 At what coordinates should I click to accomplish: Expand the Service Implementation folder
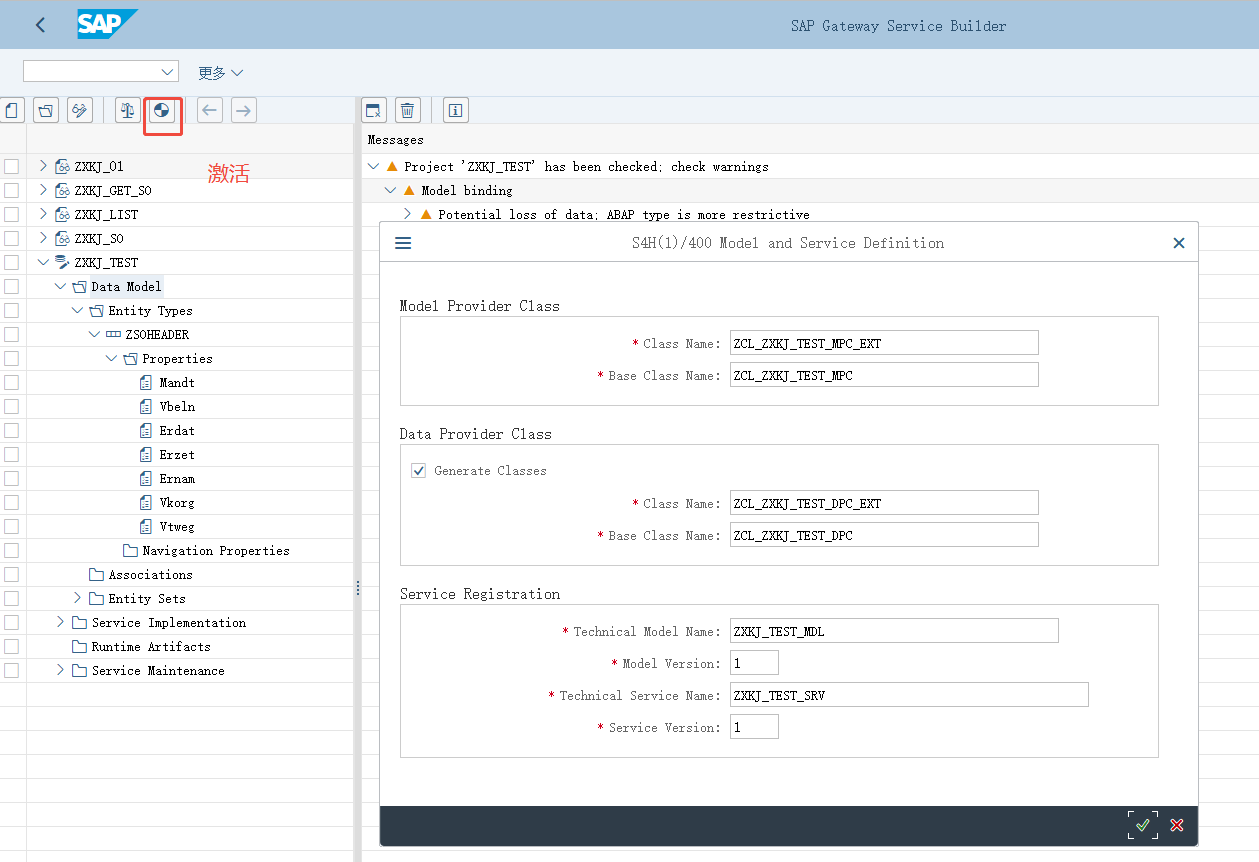pos(60,622)
